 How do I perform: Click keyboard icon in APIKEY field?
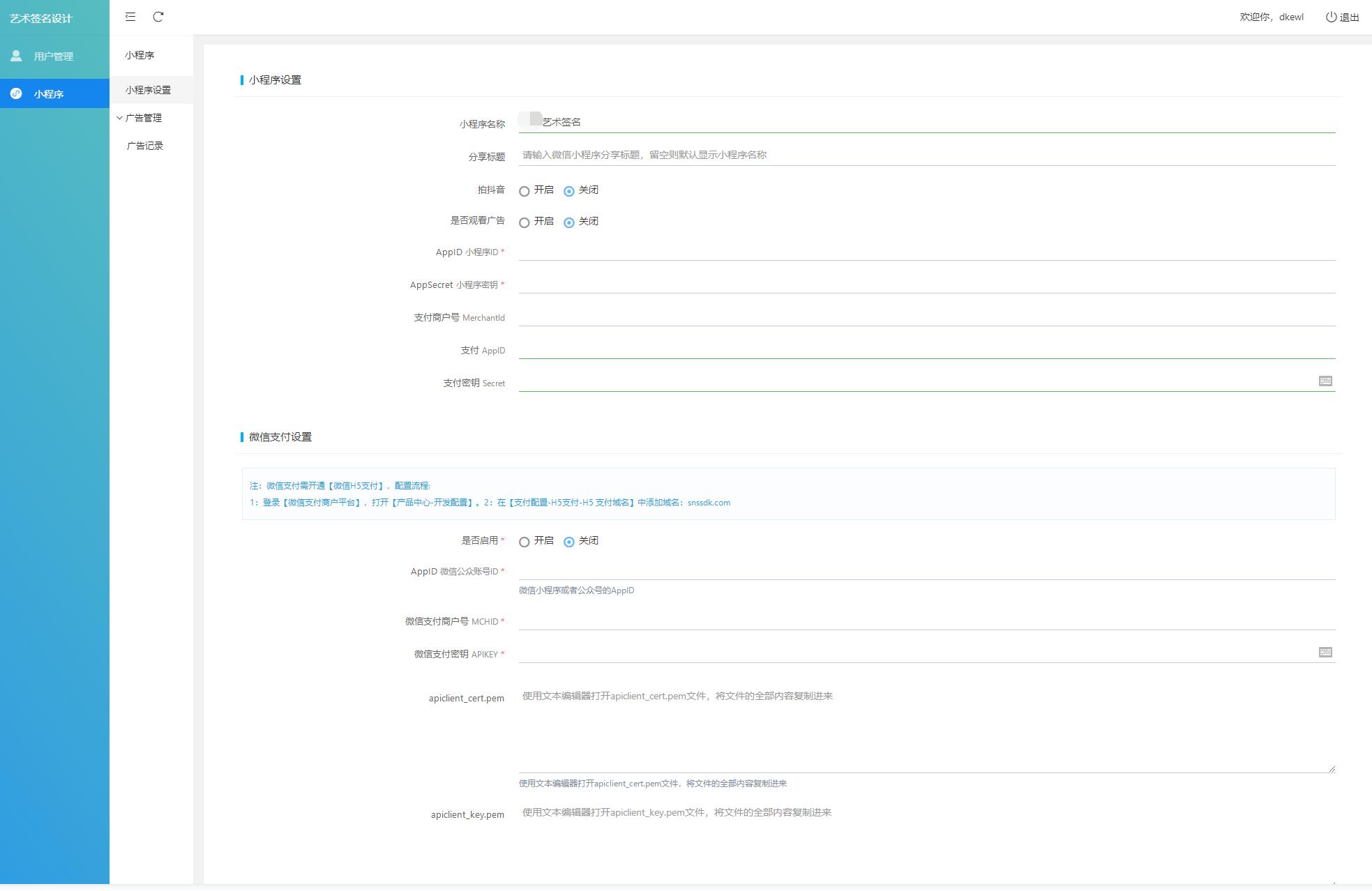click(1325, 652)
